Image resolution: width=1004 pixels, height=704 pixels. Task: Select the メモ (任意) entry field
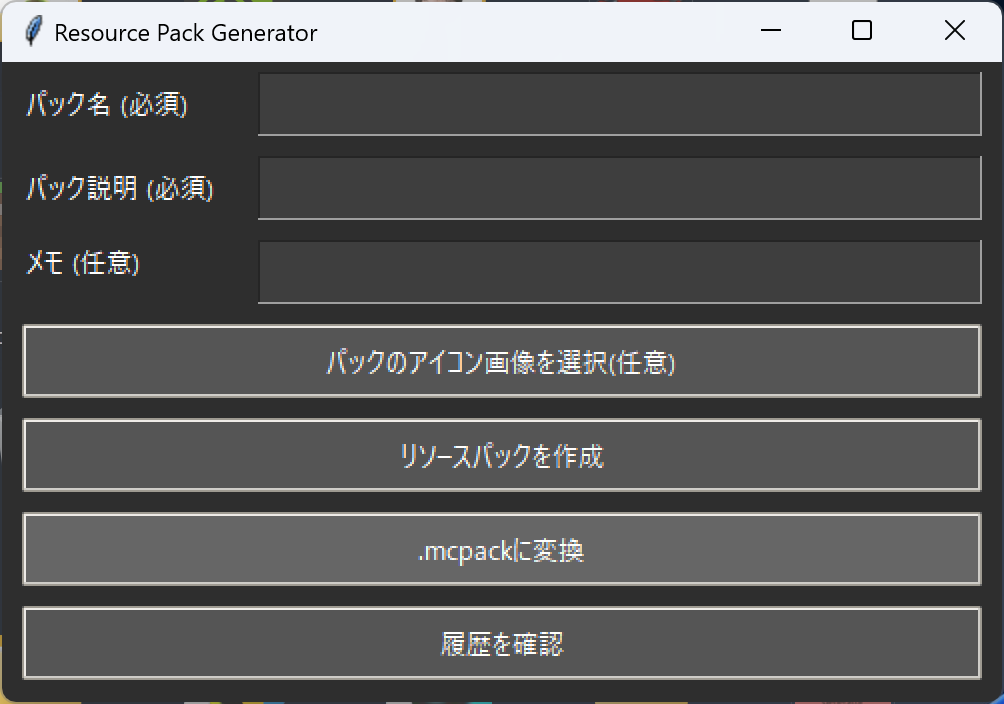pyautogui.click(x=619, y=272)
